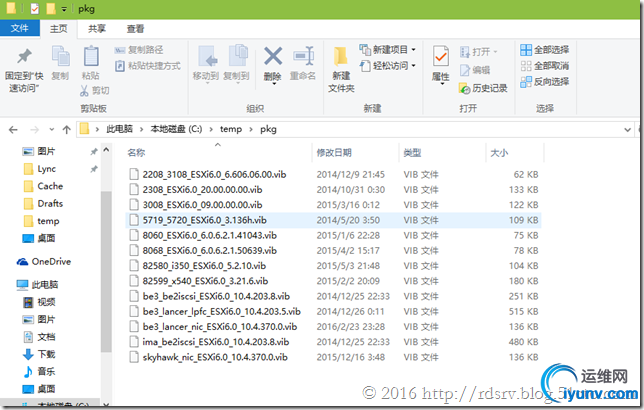
Task: Select OneDrive in navigation pane
Action: 44,262
